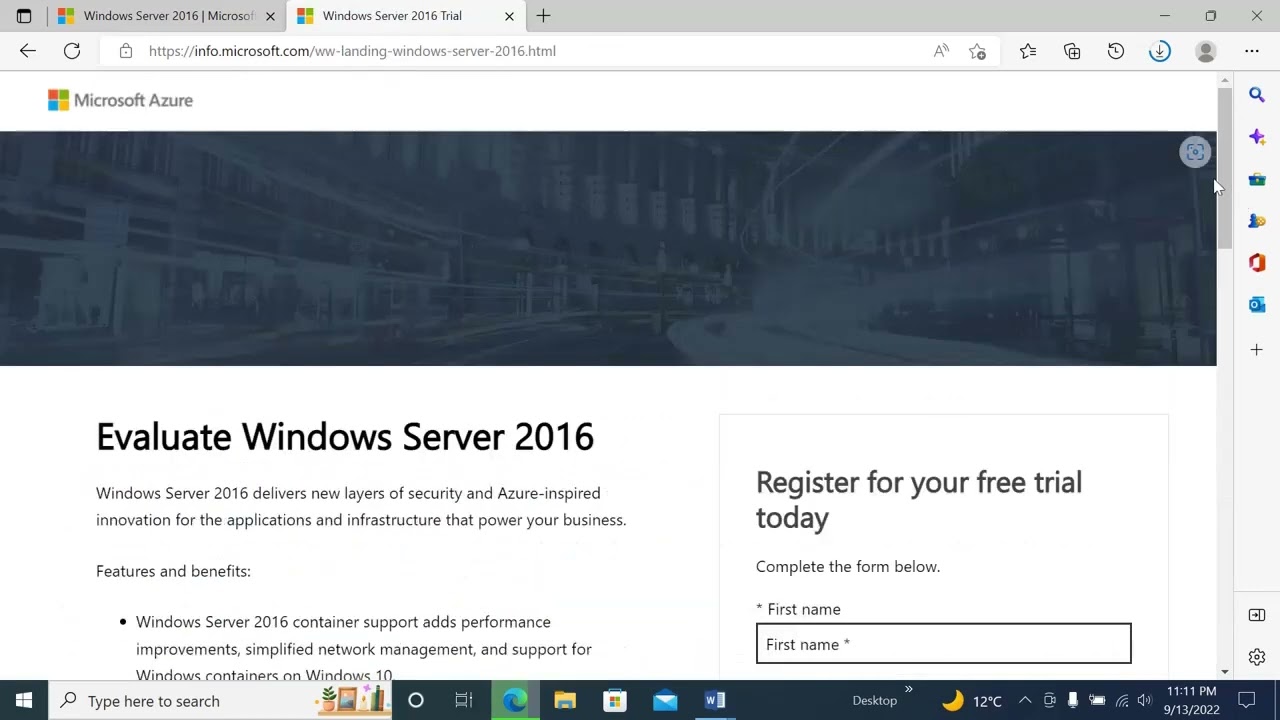1280x720 pixels.
Task: Activate Read aloud icon in address bar
Action: [x=941, y=51]
